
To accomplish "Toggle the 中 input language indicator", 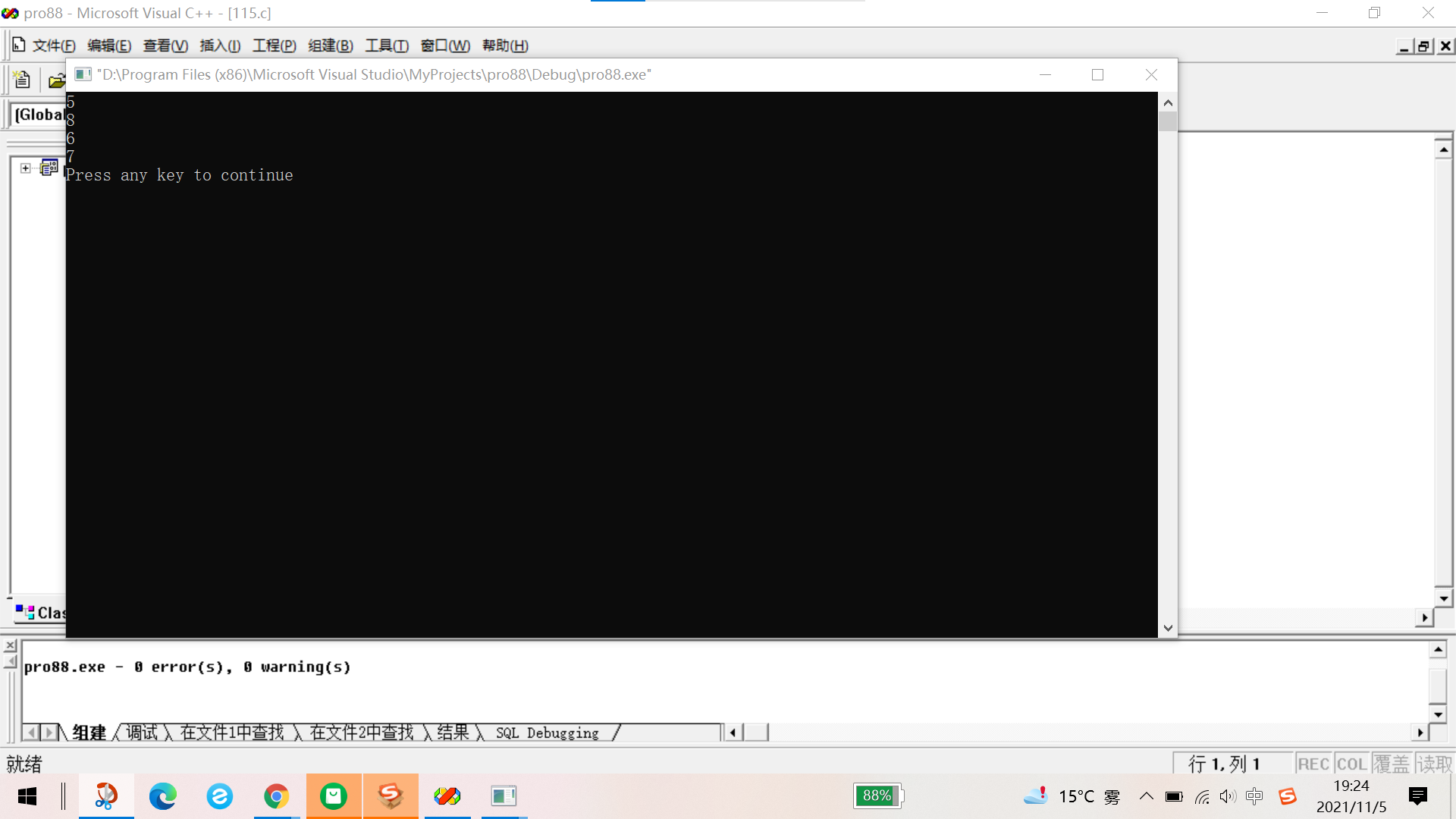I will point(1254,796).
